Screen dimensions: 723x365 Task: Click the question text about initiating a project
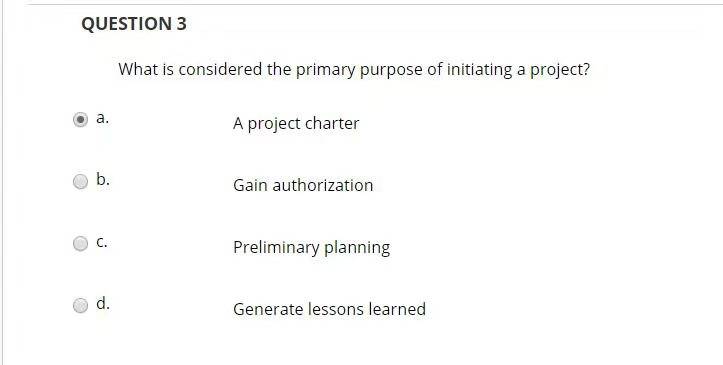click(x=354, y=70)
